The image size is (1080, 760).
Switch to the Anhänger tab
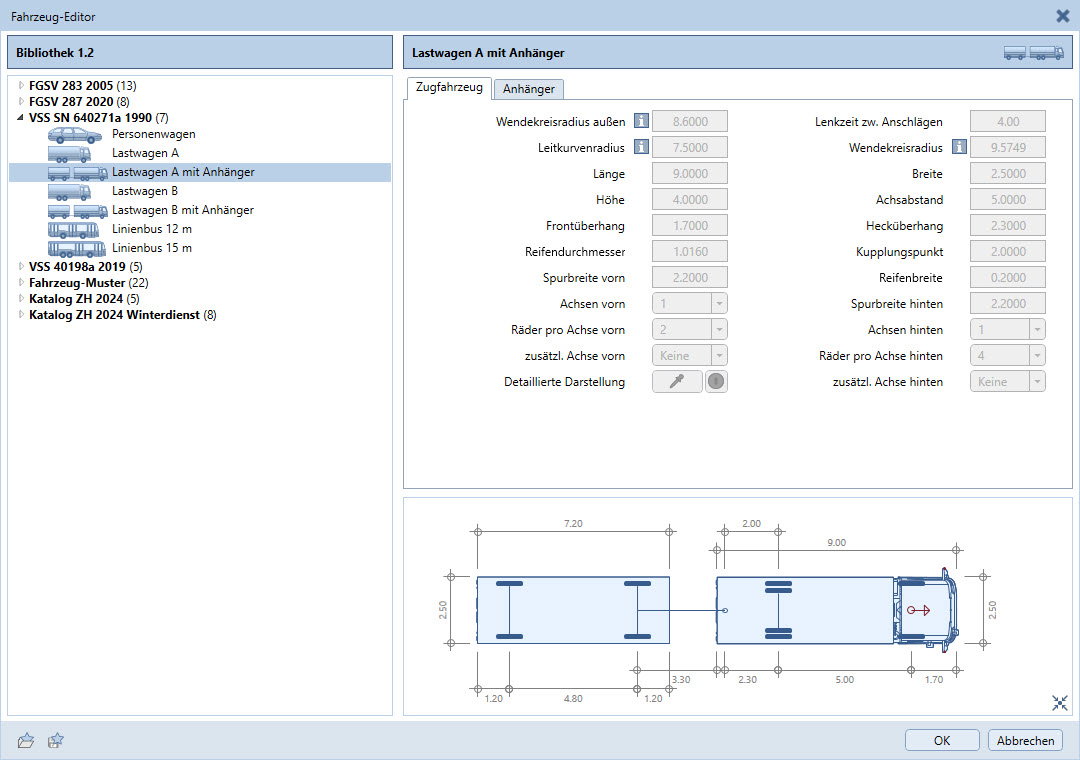[529, 89]
